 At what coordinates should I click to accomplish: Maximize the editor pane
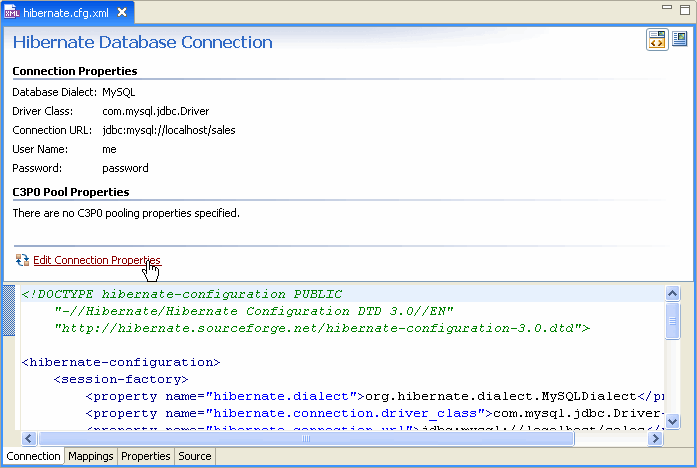(x=685, y=9)
